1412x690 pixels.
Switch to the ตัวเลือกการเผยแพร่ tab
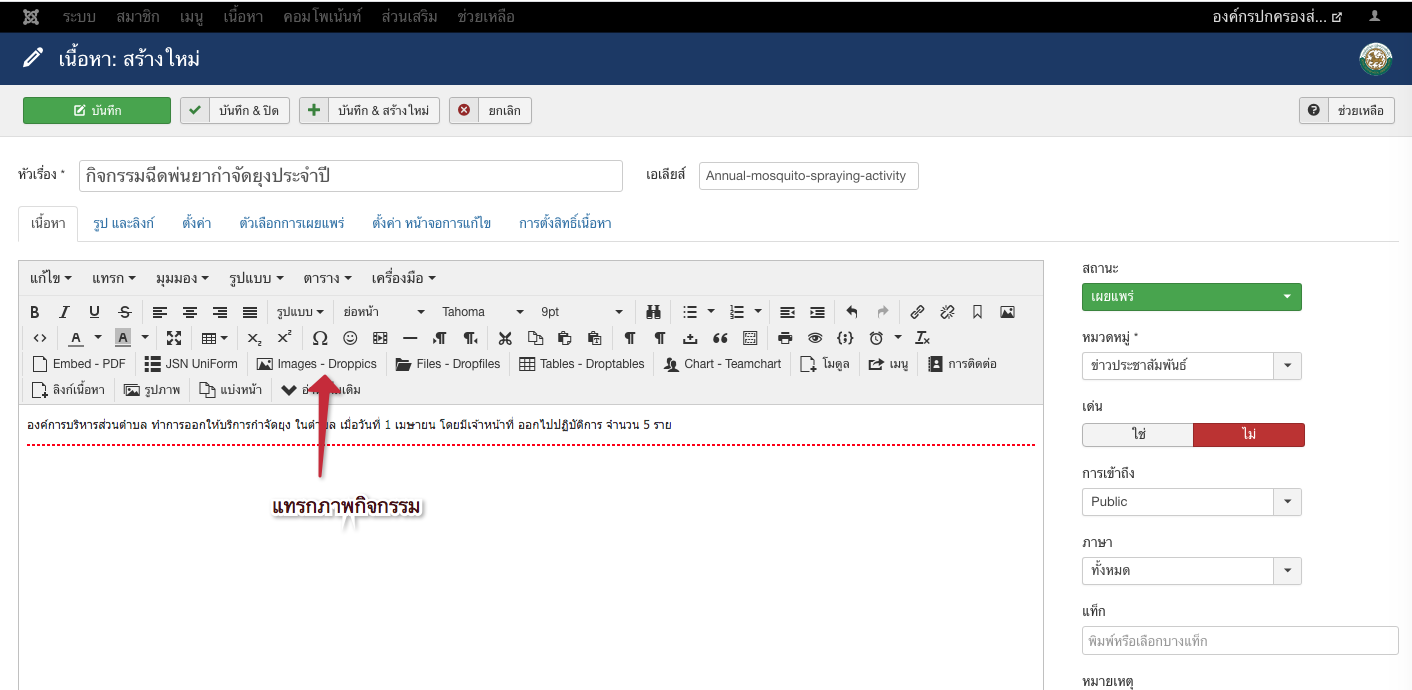pyautogui.click(x=292, y=224)
